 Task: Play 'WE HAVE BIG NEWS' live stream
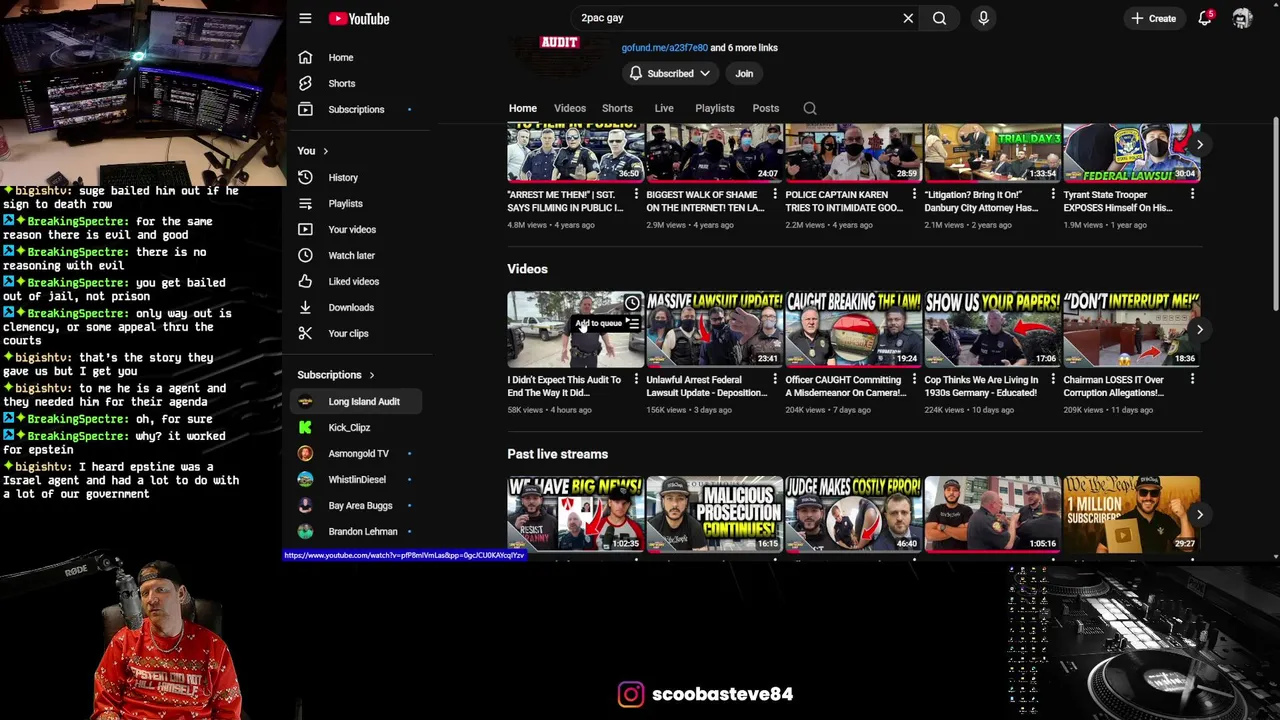coord(575,514)
